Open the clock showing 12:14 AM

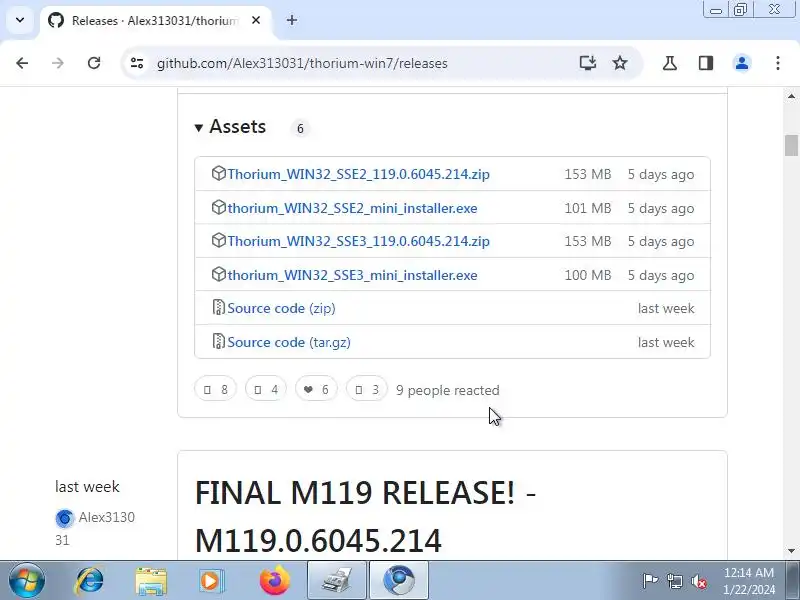749,581
